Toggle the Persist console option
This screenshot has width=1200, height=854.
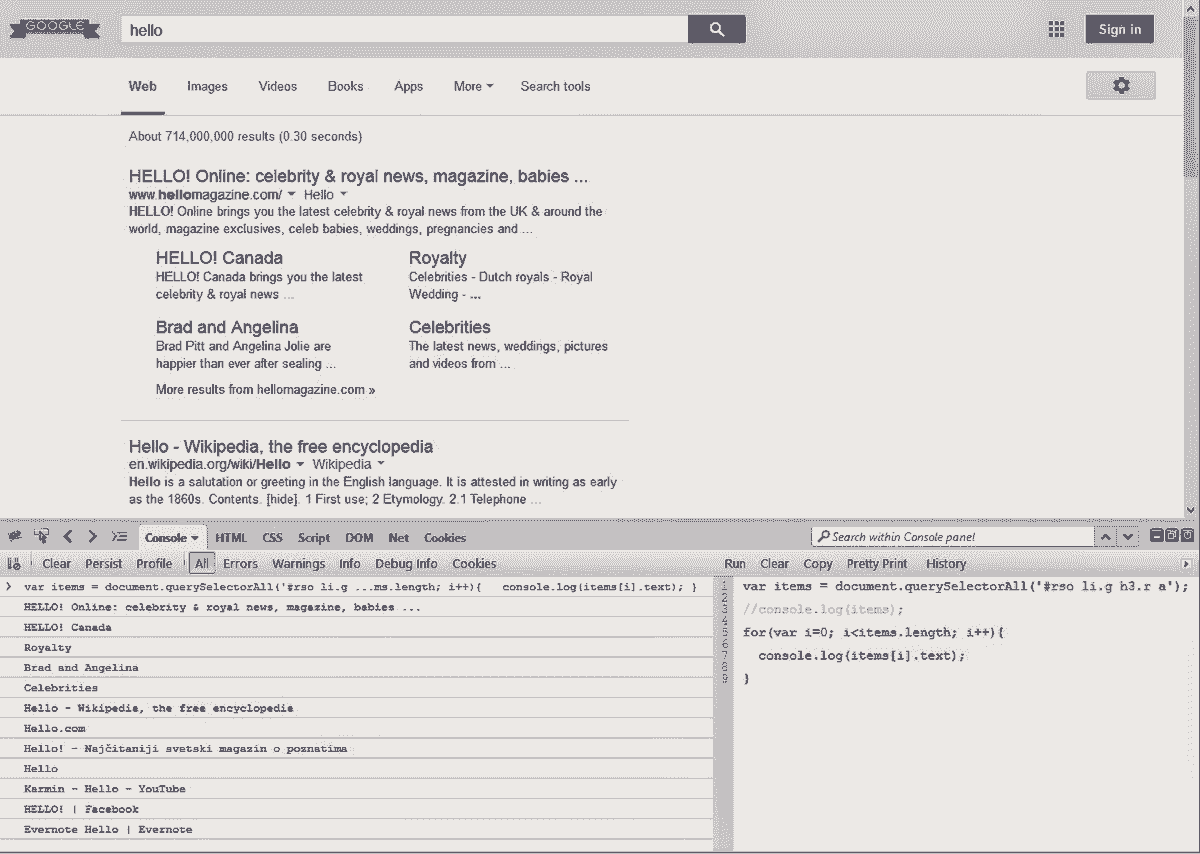pos(104,563)
